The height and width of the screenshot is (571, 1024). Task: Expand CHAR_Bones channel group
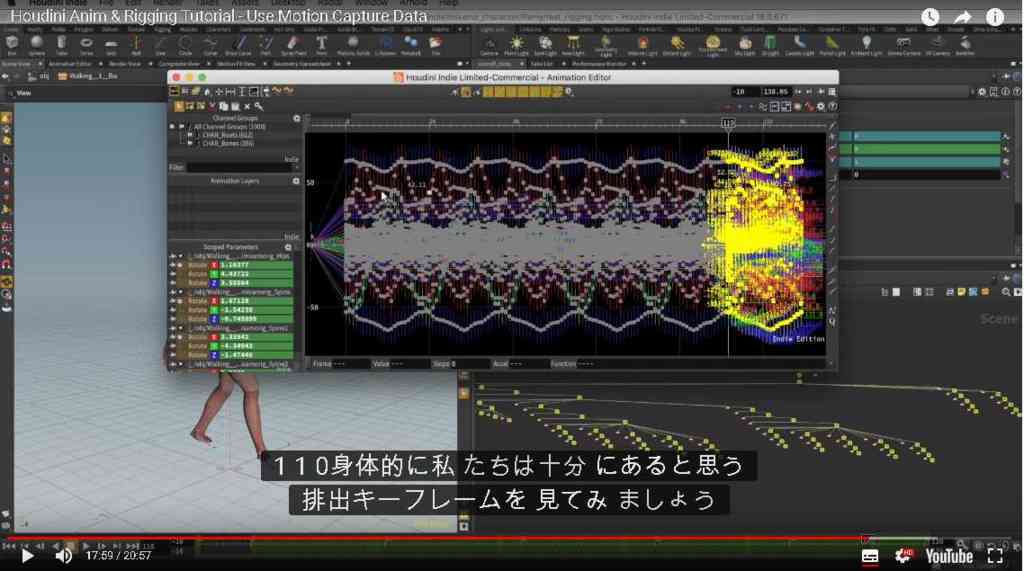coord(190,143)
